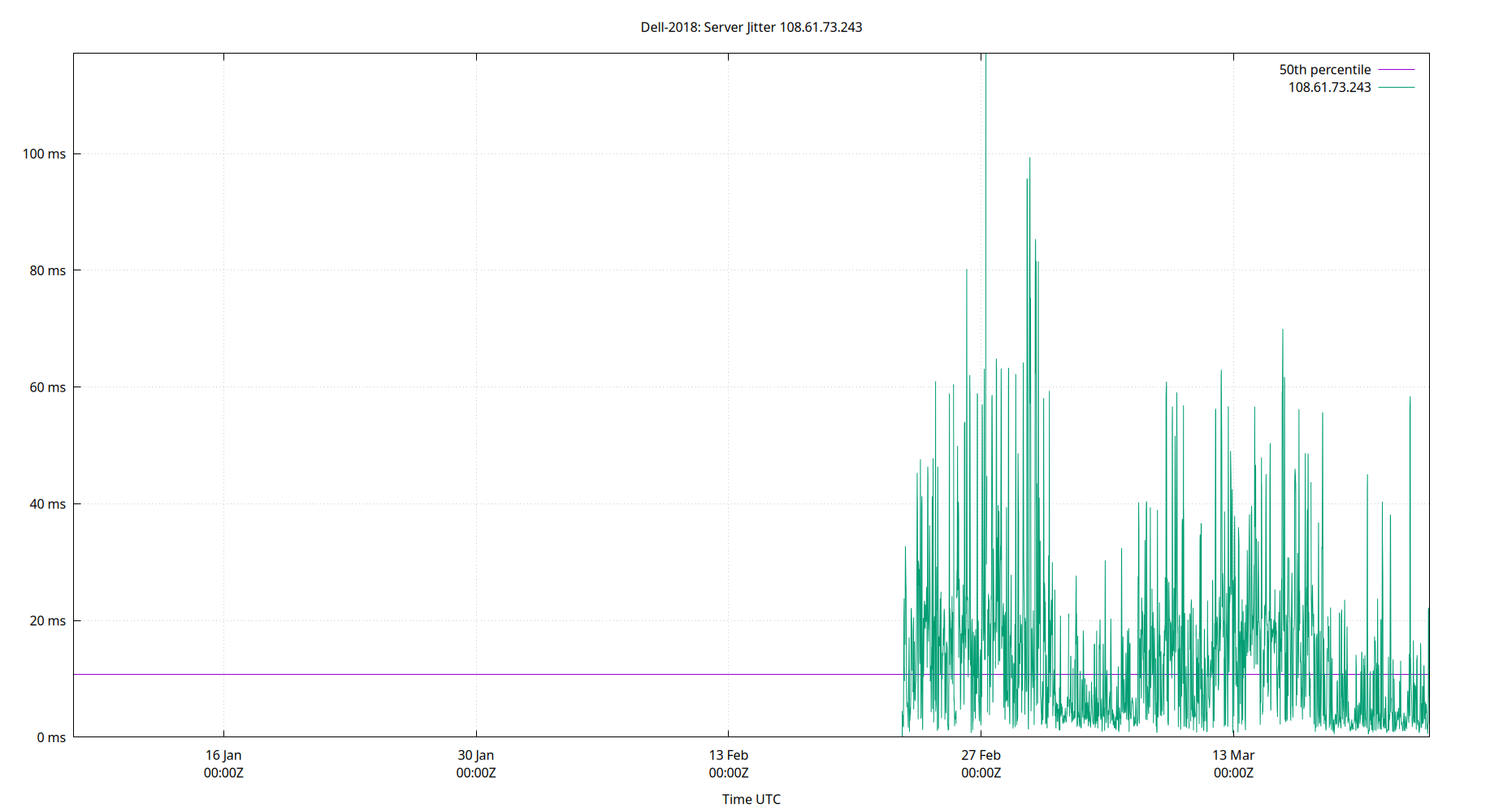Click the 70 ms spike near mid-March
This screenshot has width=1503, height=812.
coord(1282,329)
